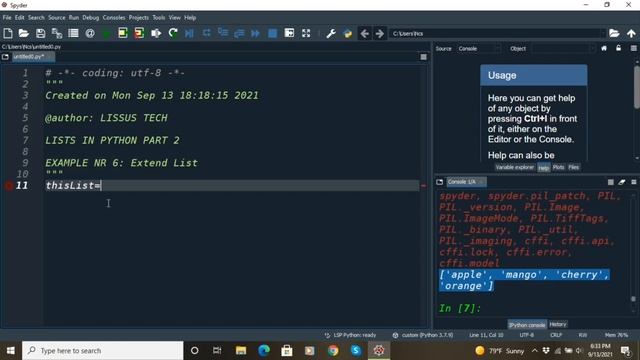This screenshot has height=360, width=640.
Task: Run cell and advance icon
Action: coord(139,33)
